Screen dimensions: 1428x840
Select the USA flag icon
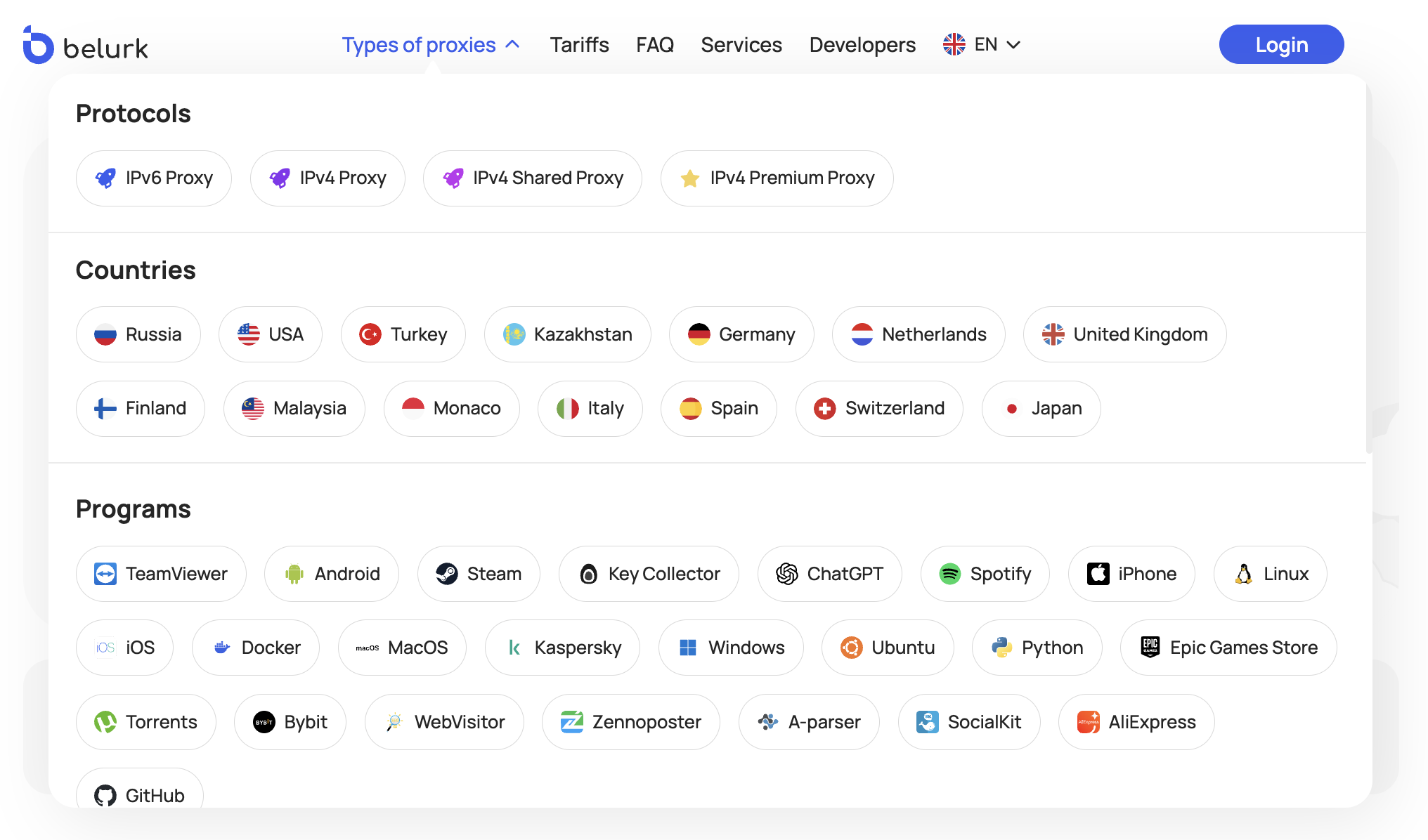coord(249,334)
